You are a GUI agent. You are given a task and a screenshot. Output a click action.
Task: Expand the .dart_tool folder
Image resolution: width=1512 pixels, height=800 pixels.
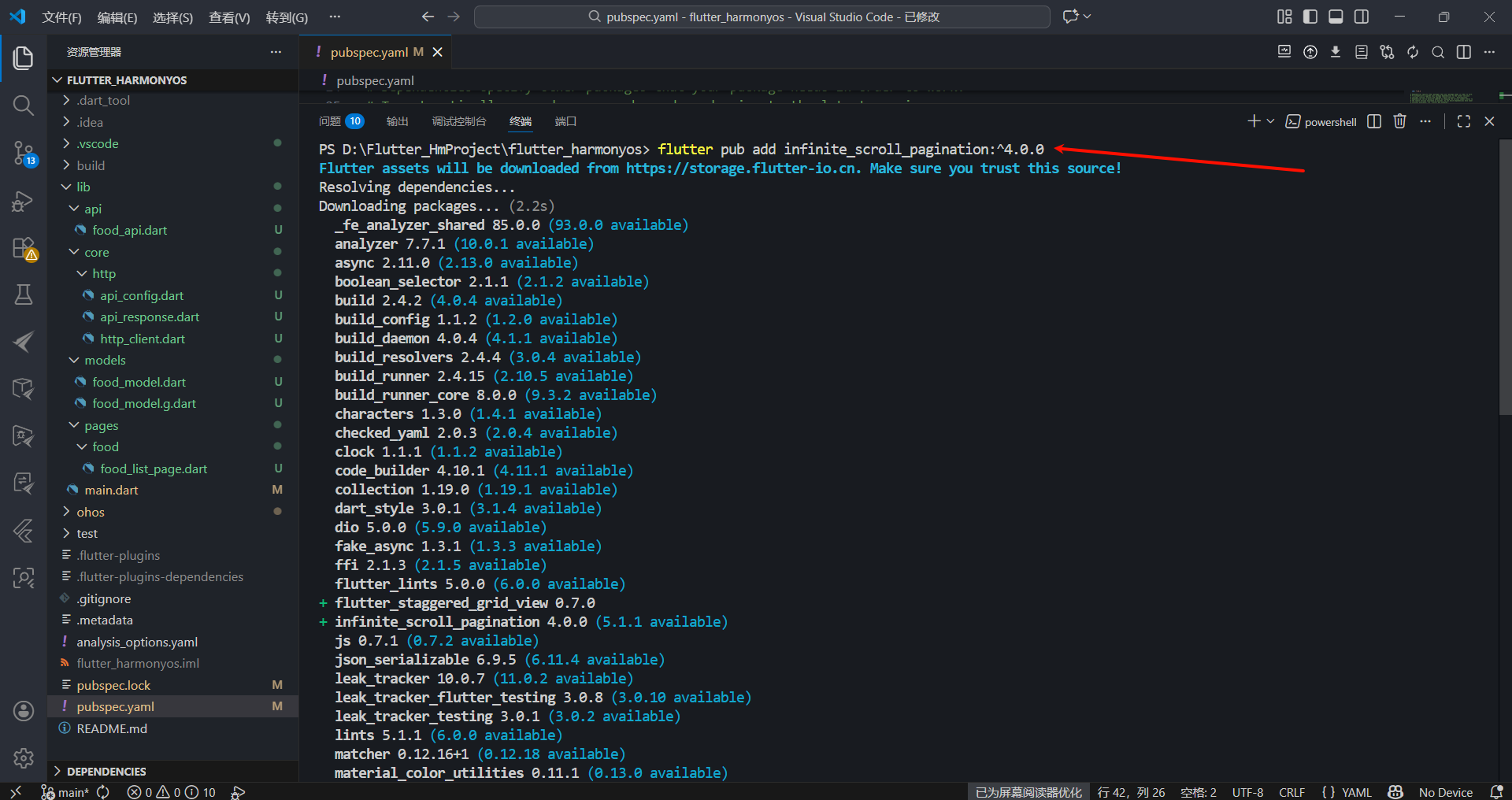(102, 101)
